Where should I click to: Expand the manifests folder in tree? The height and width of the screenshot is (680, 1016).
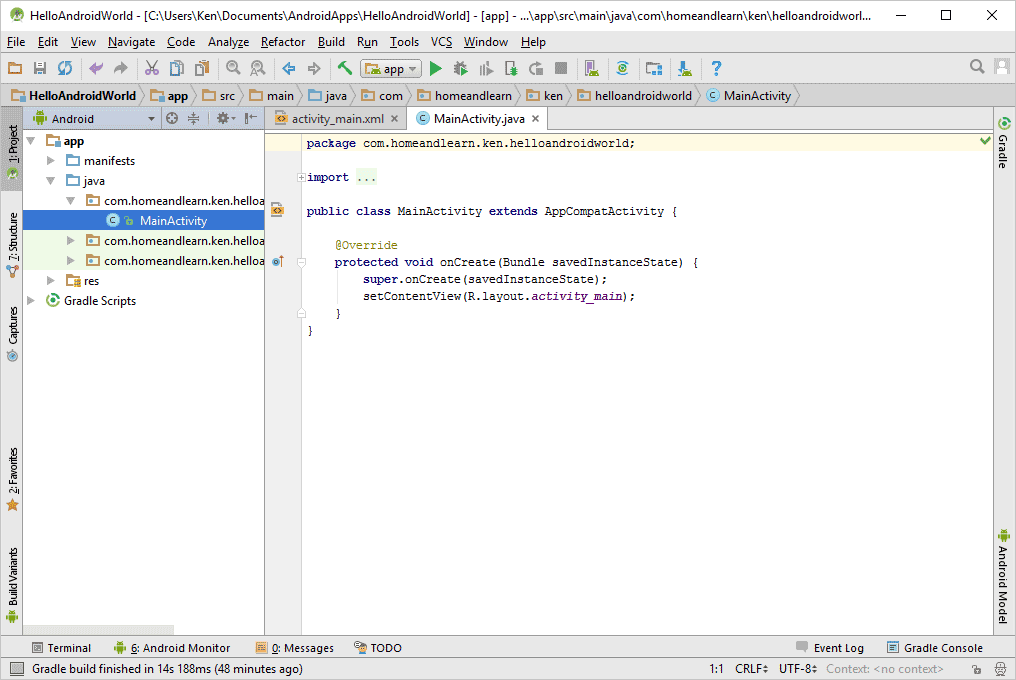click(x=51, y=161)
